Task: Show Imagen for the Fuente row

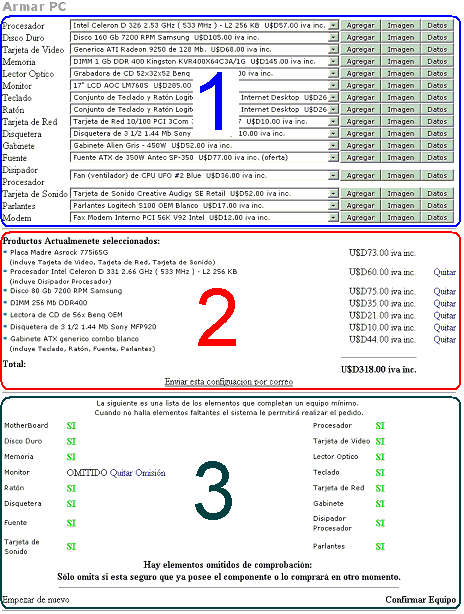Action: (401, 157)
